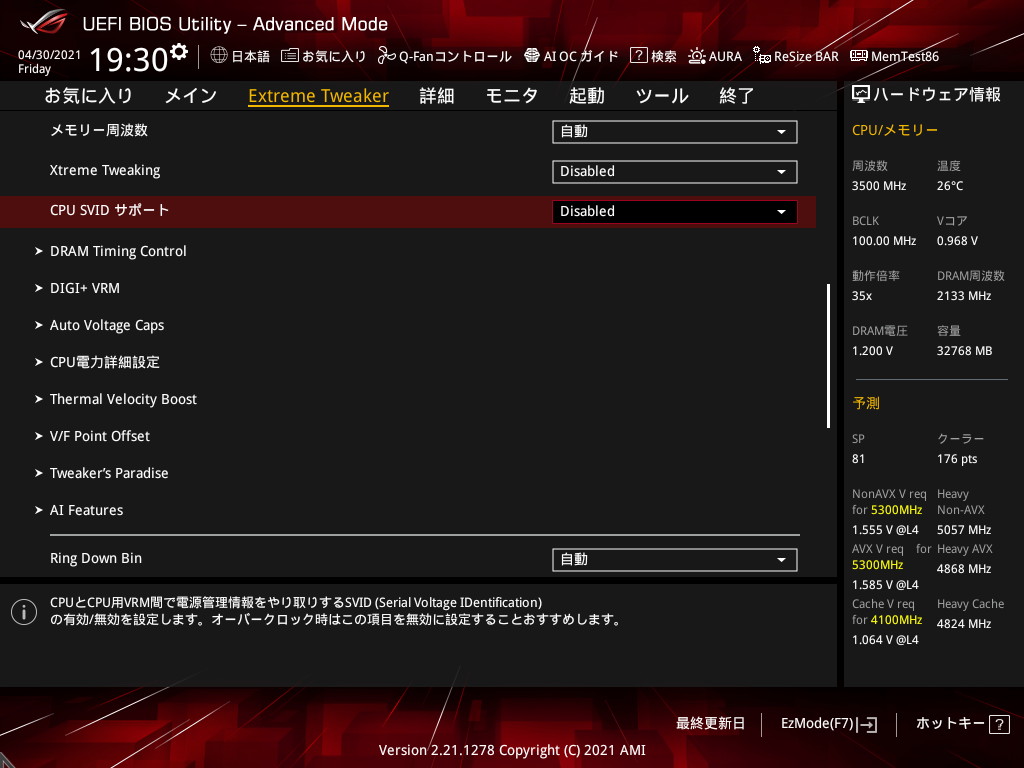Open the Xtreme Tweaking dropdown
Image resolution: width=1024 pixels, height=768 pixels.
tap(675, 172)
